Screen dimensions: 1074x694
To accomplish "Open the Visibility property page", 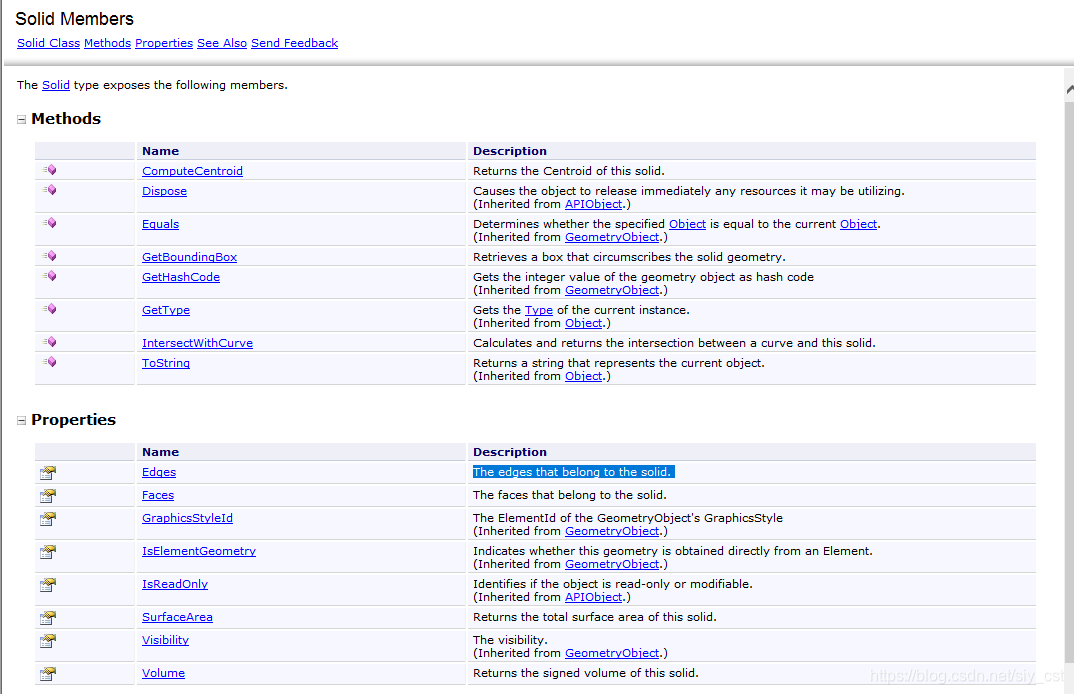I will (165, 640).
